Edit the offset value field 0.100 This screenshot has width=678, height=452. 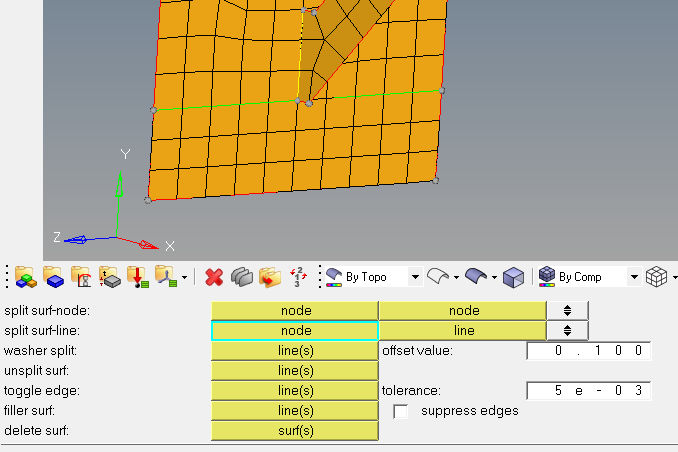(588, 351)
